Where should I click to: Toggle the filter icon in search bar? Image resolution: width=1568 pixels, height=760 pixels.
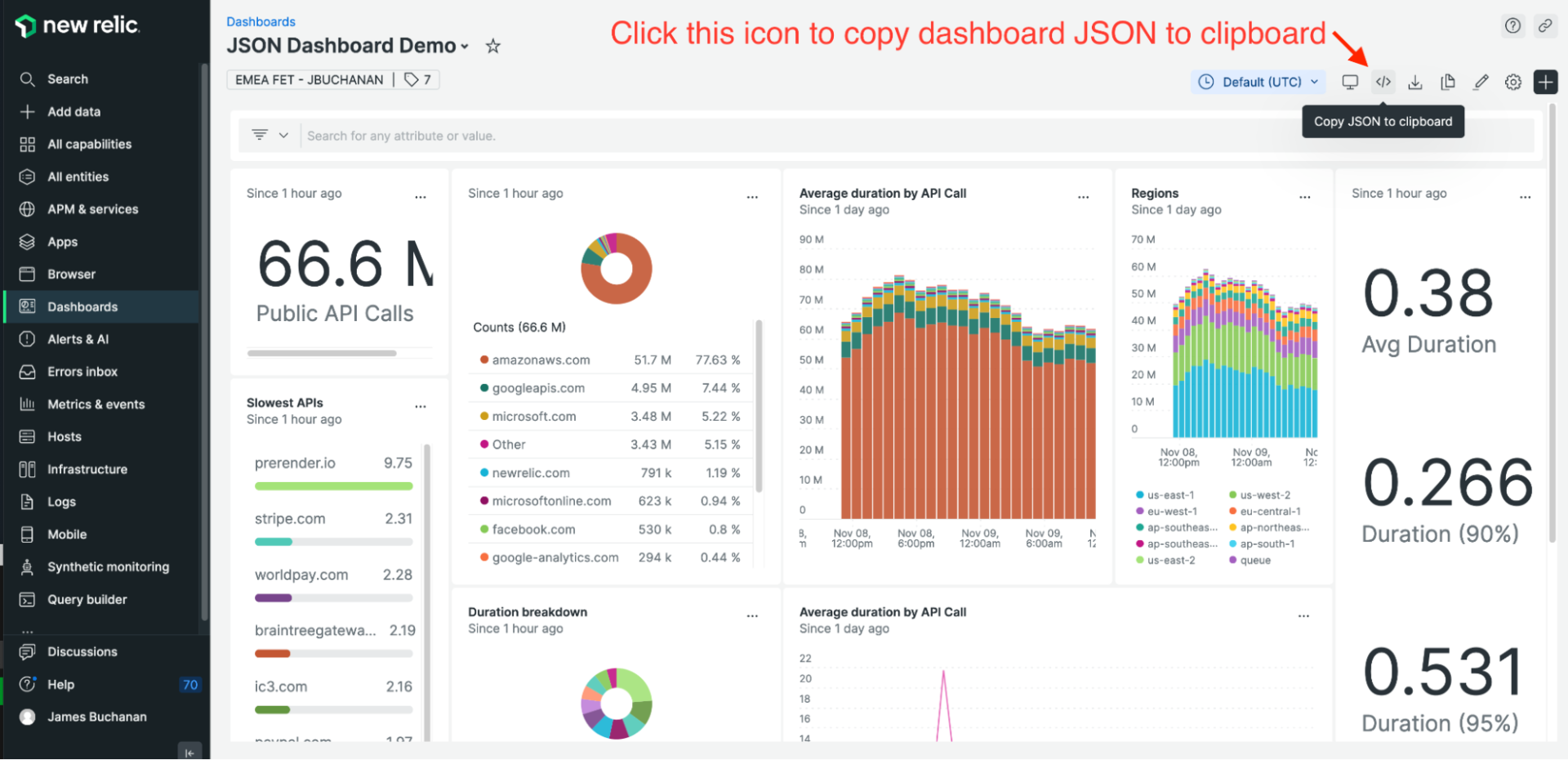tap(259, 135)
